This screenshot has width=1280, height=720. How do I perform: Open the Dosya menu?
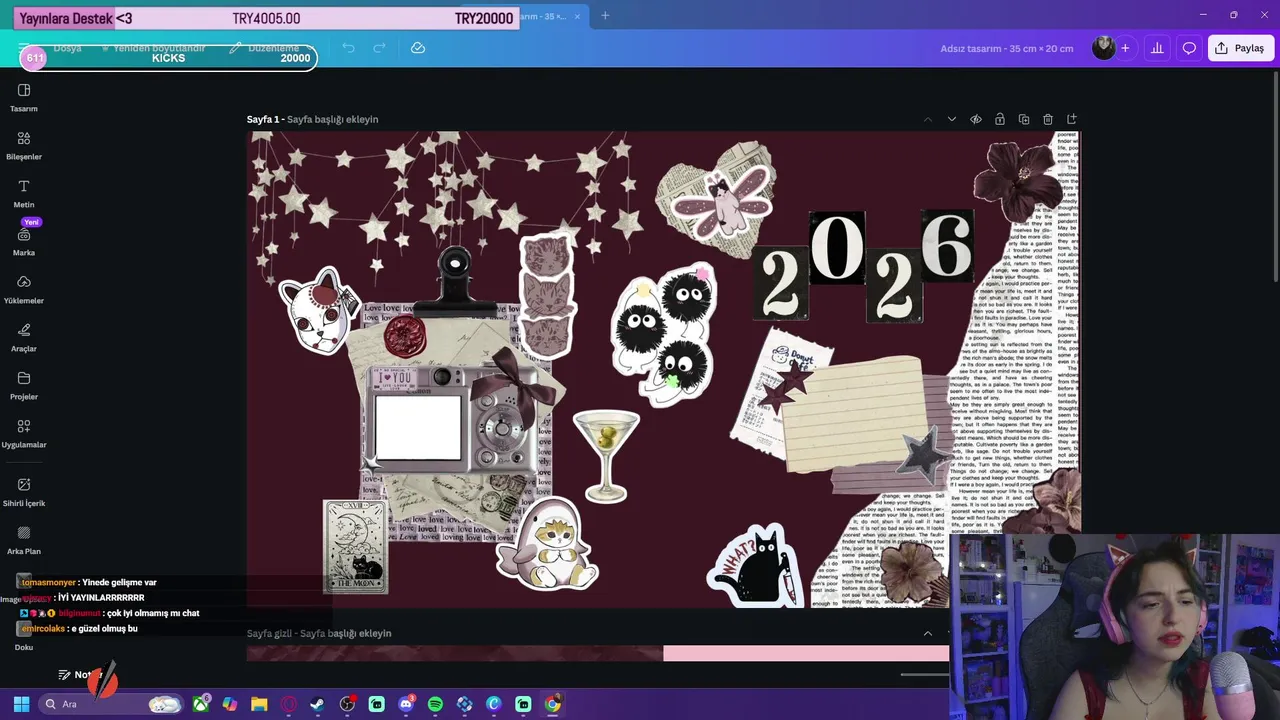[67, 48]
